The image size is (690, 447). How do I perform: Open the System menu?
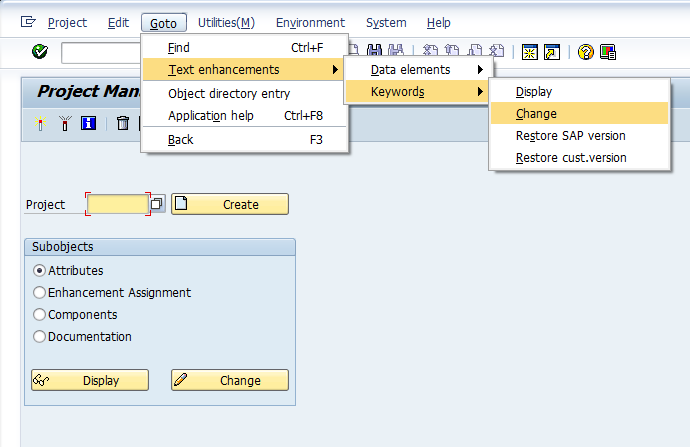[386, 22]
